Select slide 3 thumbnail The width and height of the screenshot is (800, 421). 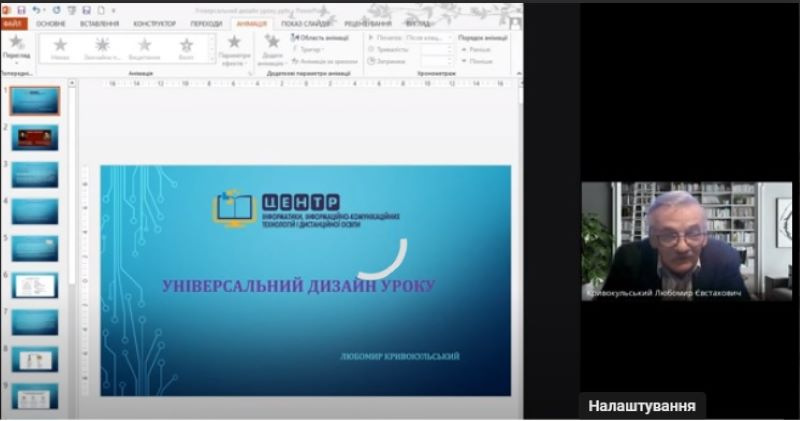pyautogui.click(x=35, y=175)
